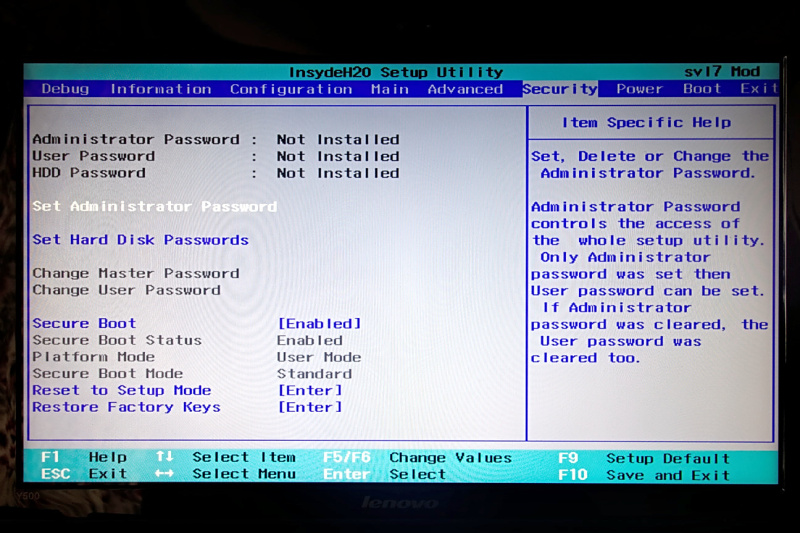Go to the Advanced tab
This screenshot has width=800, height=533.
465,89
